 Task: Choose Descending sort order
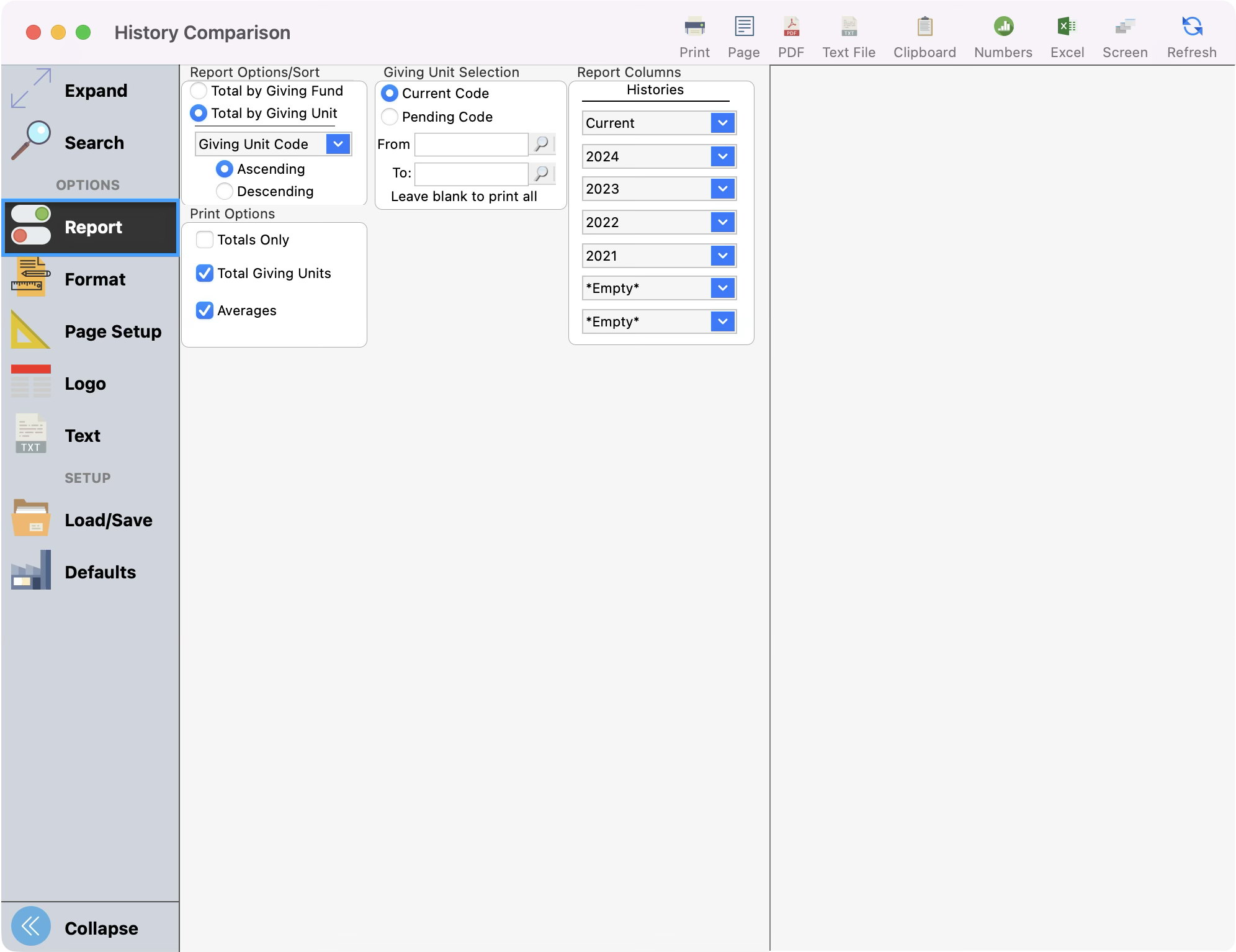point(225,191)
